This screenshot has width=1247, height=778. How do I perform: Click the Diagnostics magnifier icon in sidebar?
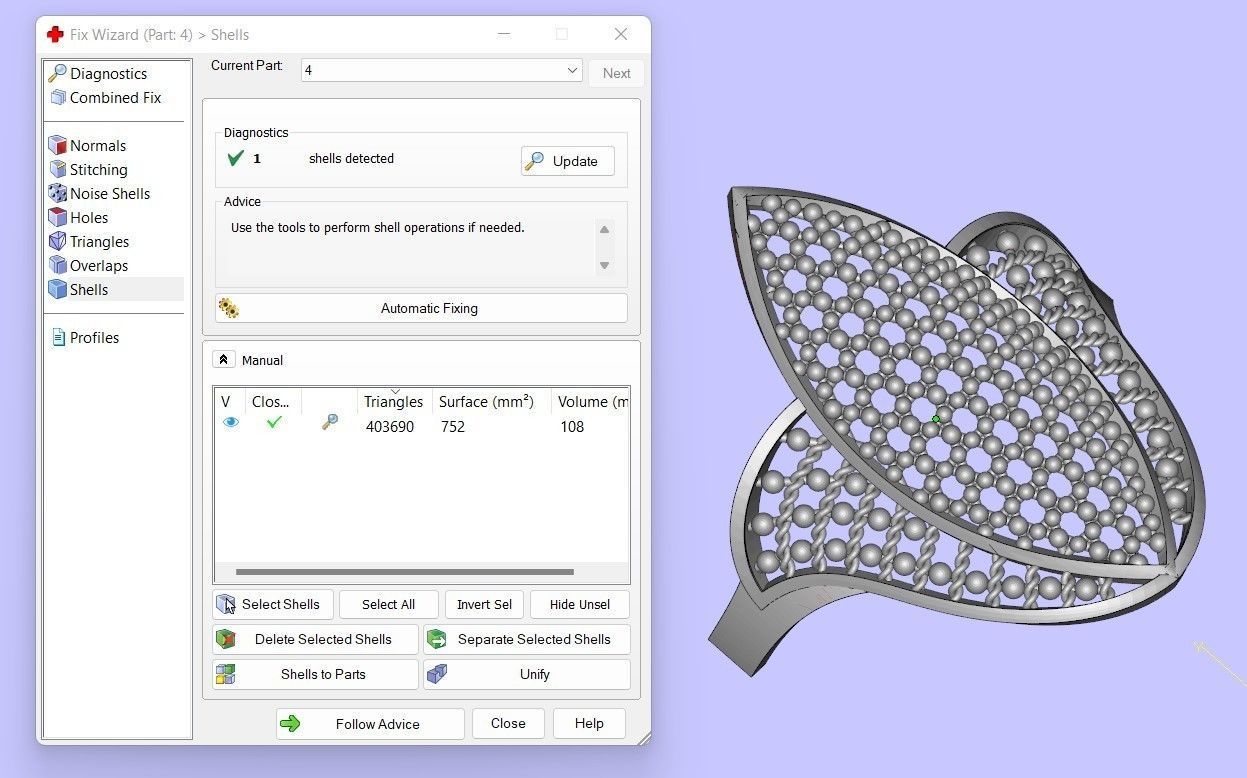click(58, 73)
